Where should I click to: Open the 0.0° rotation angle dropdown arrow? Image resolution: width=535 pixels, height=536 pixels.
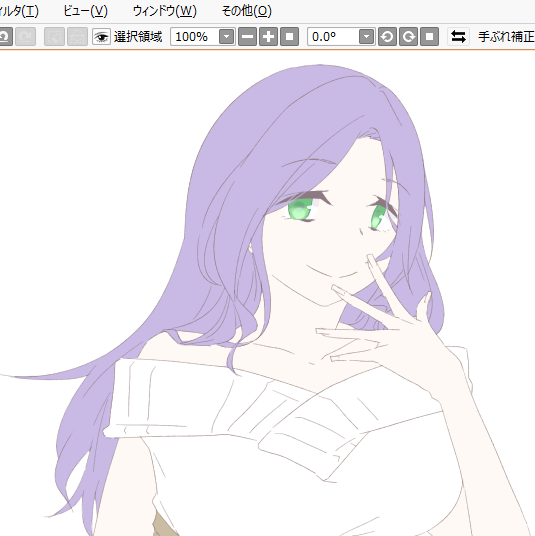366,37
